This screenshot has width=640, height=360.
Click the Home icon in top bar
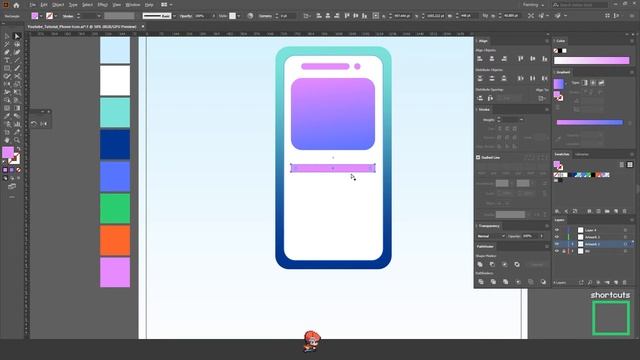click(x=16, y=5)
